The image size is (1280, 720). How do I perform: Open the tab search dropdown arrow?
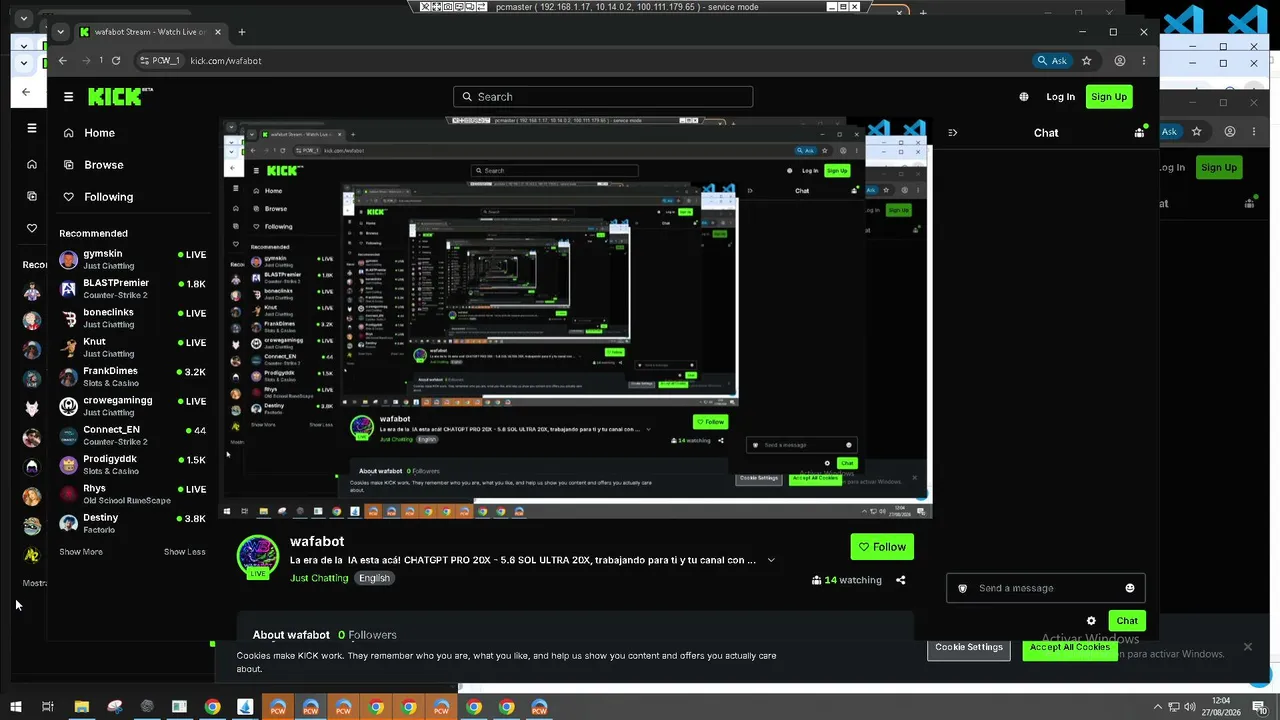60,32
